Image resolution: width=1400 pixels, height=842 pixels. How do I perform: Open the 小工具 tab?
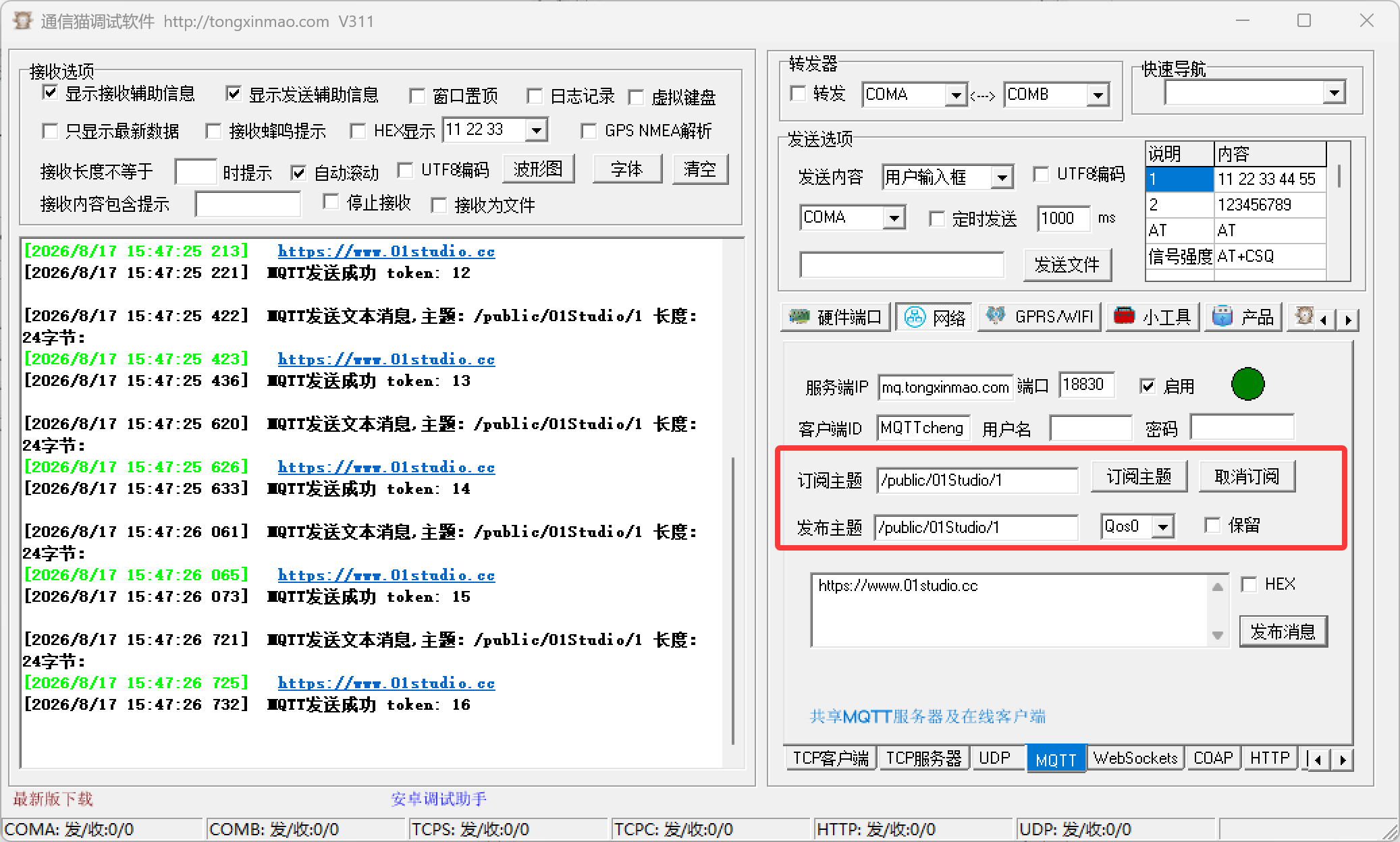pos(1152,317)
